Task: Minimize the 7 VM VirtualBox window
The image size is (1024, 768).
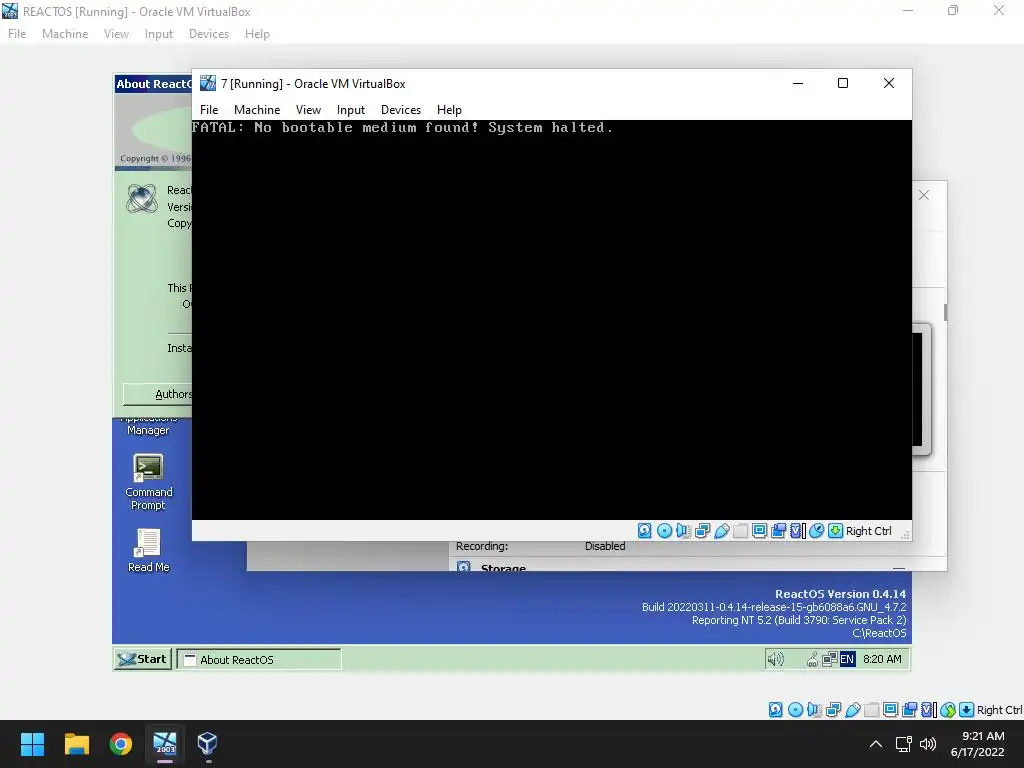Action: tap(797, 84)
